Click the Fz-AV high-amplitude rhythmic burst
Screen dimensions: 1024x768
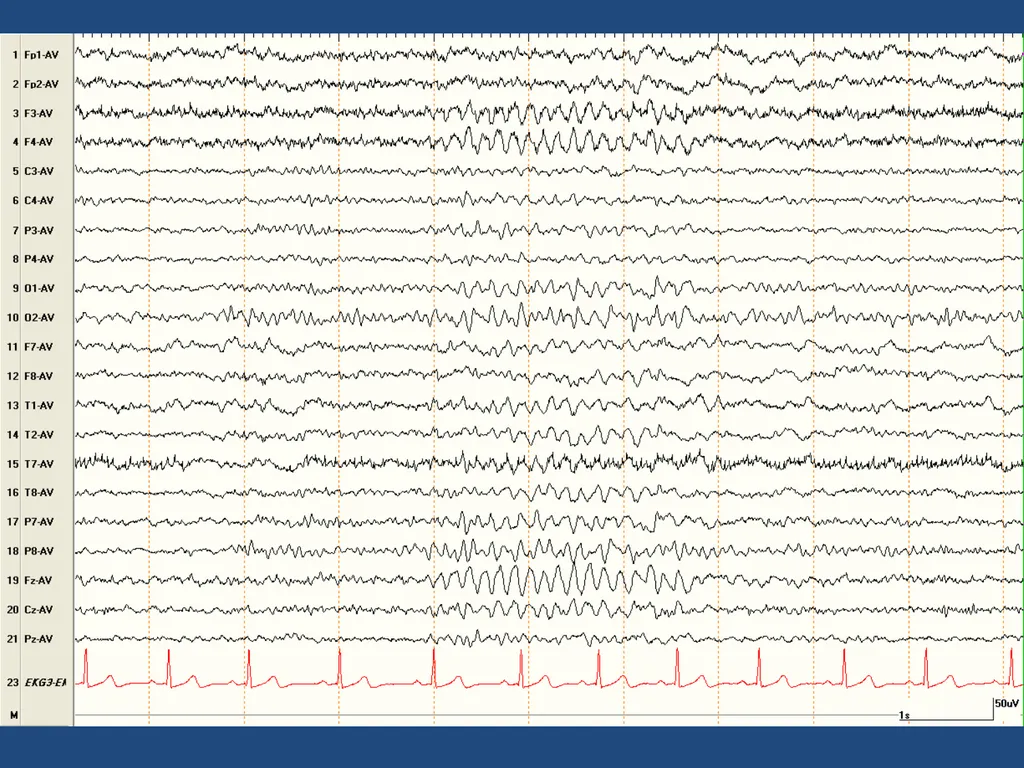click(562, 579)
